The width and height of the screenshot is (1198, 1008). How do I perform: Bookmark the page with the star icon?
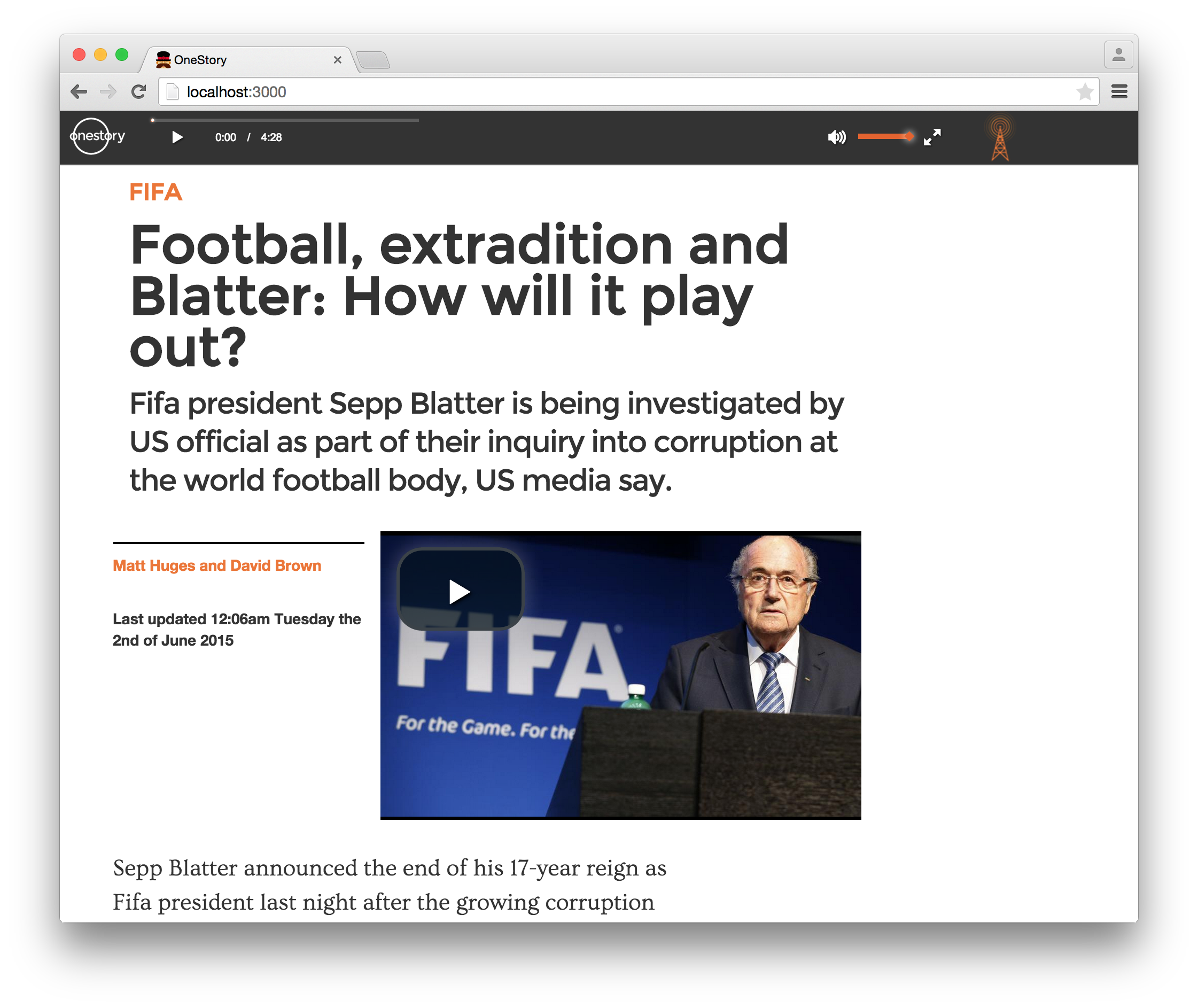(x=1084, y=91)
